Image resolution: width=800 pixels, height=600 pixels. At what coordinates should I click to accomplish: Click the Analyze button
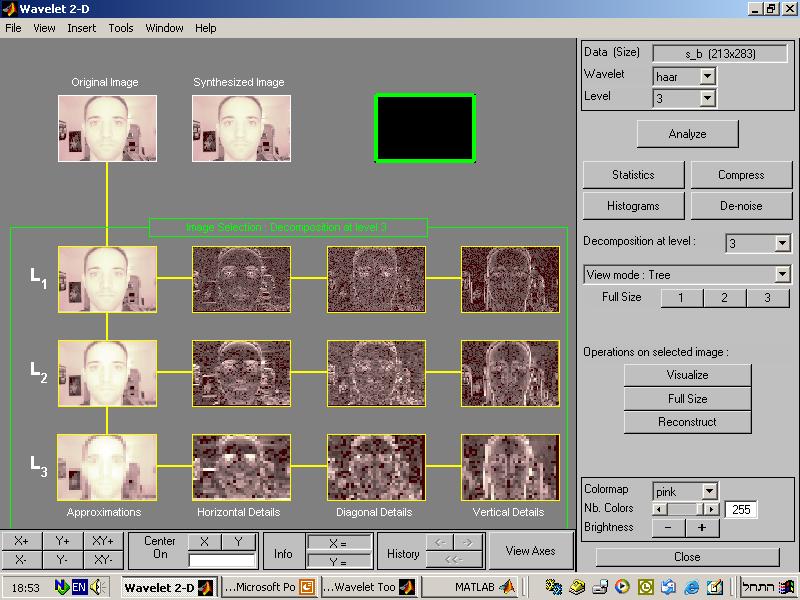click(x=687, y=134)
